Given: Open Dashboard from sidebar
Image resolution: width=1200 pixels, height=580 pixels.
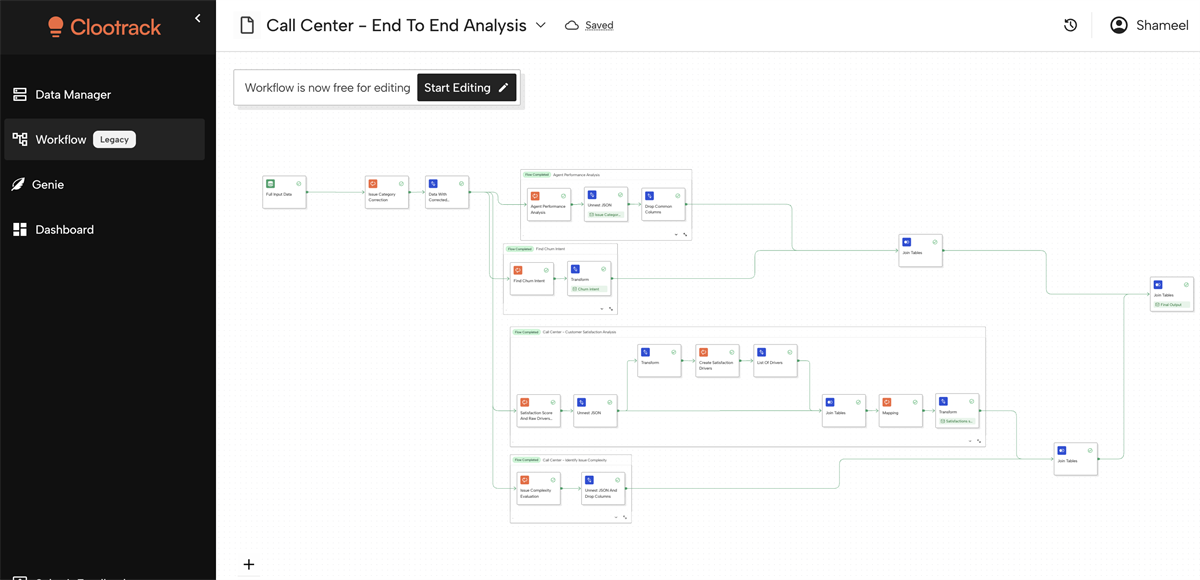Looking at the screenshot, I should tap(64, 230).
